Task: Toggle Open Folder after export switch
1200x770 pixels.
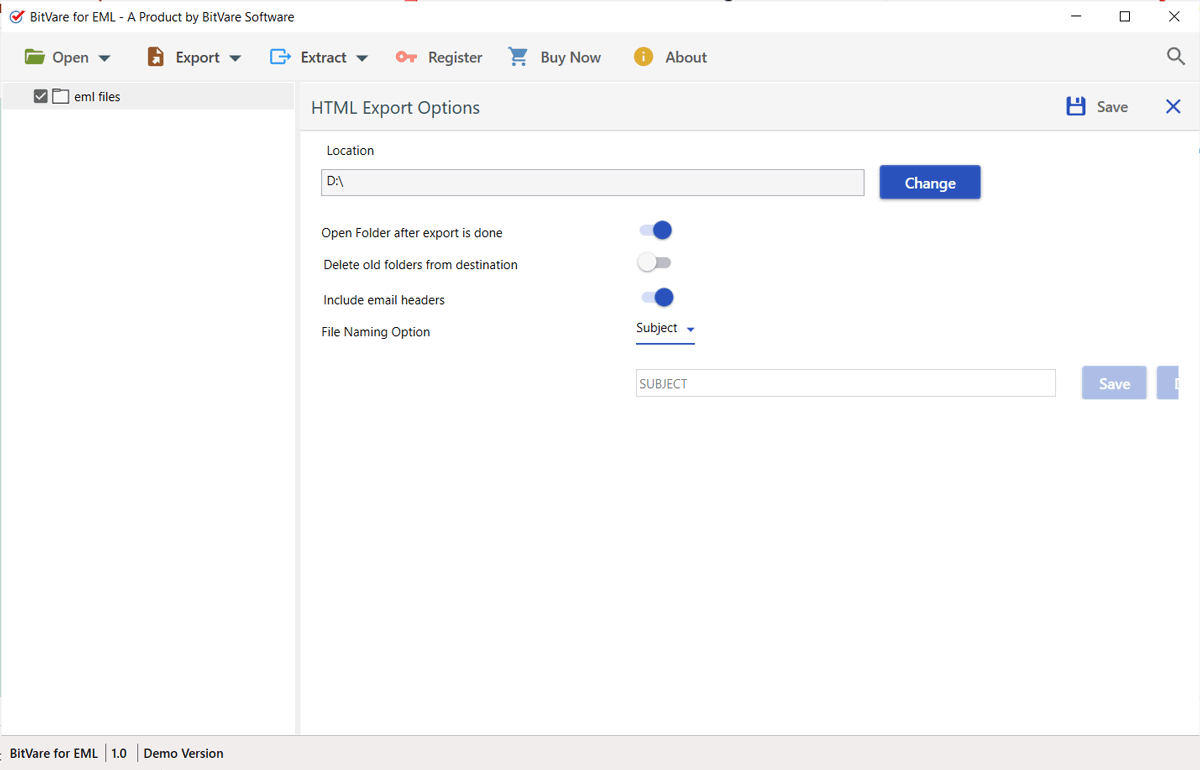Action: click(x=656, y=231)
